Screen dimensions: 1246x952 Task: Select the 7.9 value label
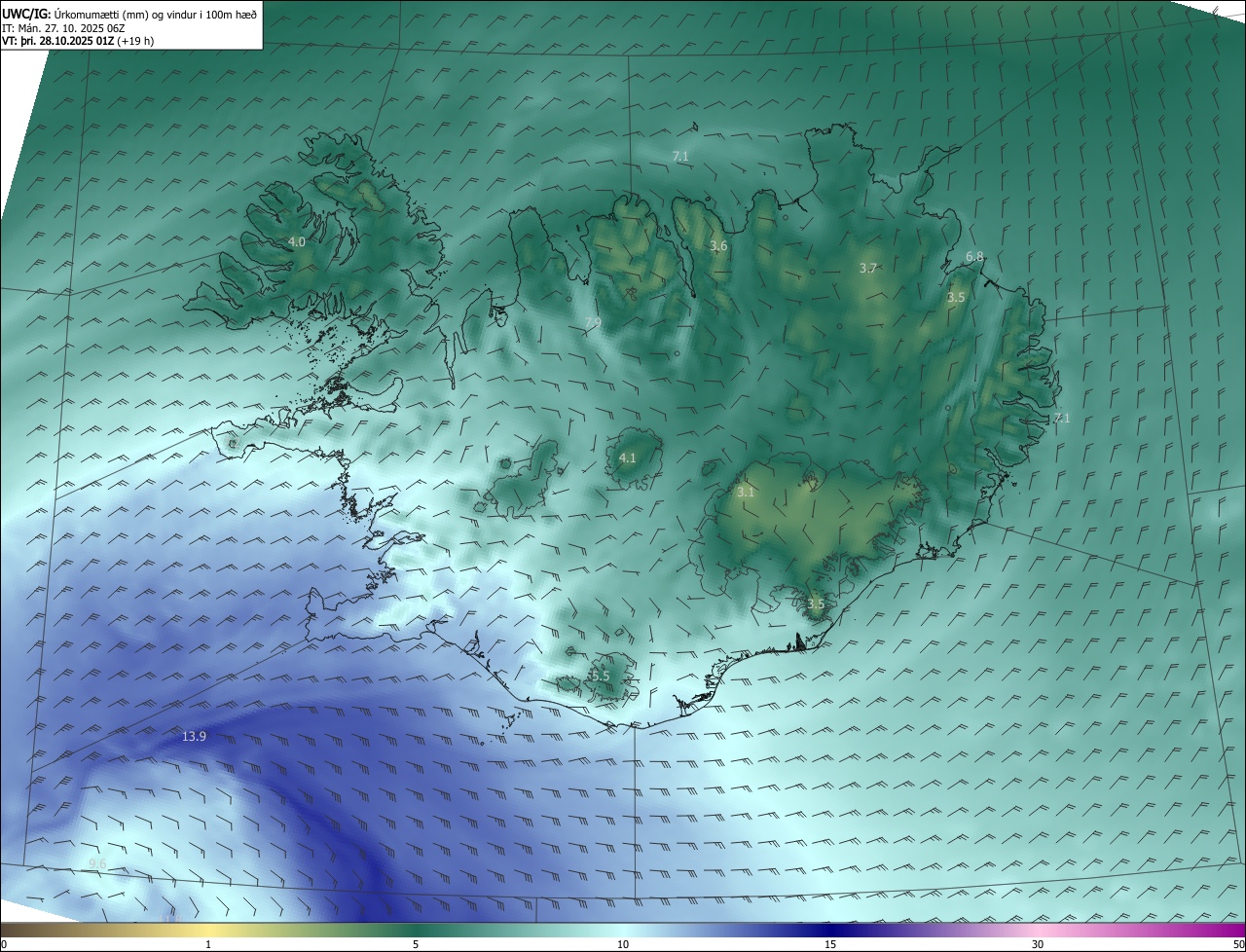(x=592, y=323)
